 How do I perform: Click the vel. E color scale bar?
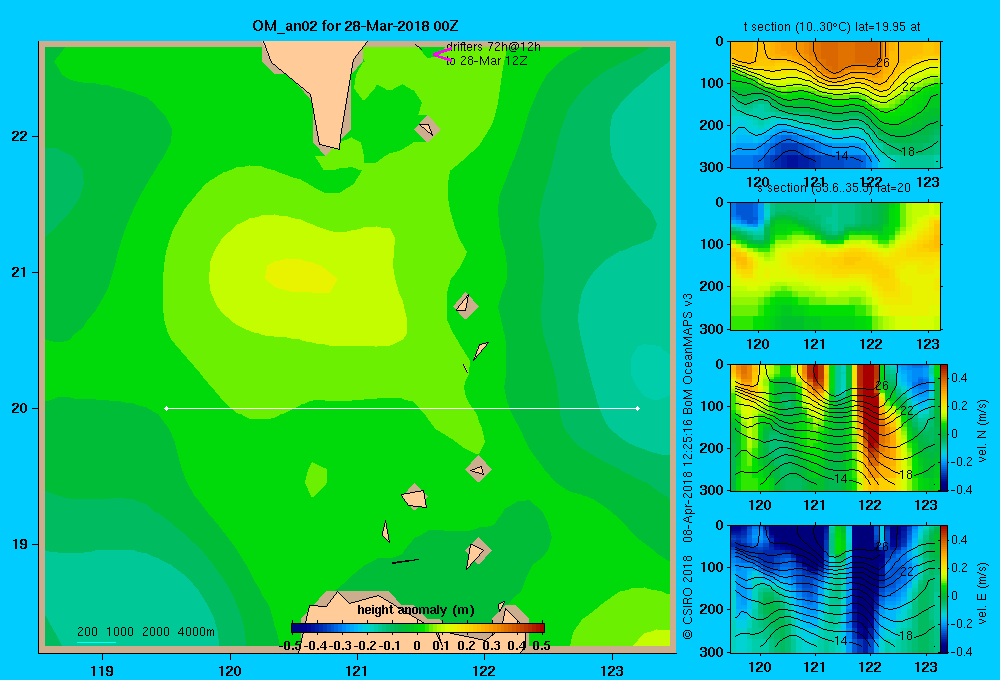tap(944, 589)
